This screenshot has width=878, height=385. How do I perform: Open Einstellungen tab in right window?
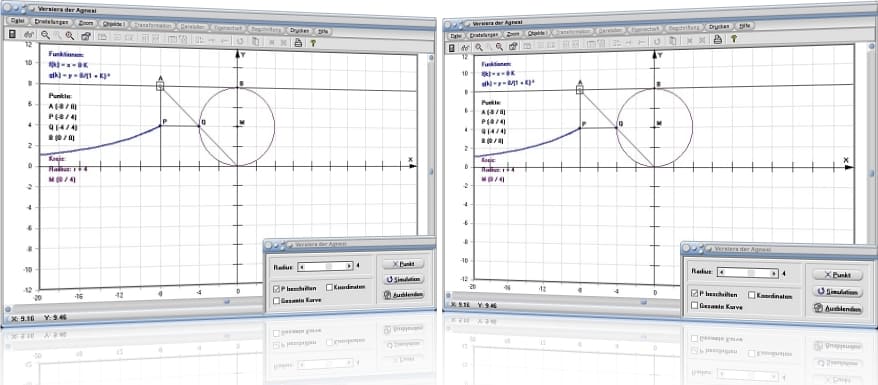tap(483, 34)
